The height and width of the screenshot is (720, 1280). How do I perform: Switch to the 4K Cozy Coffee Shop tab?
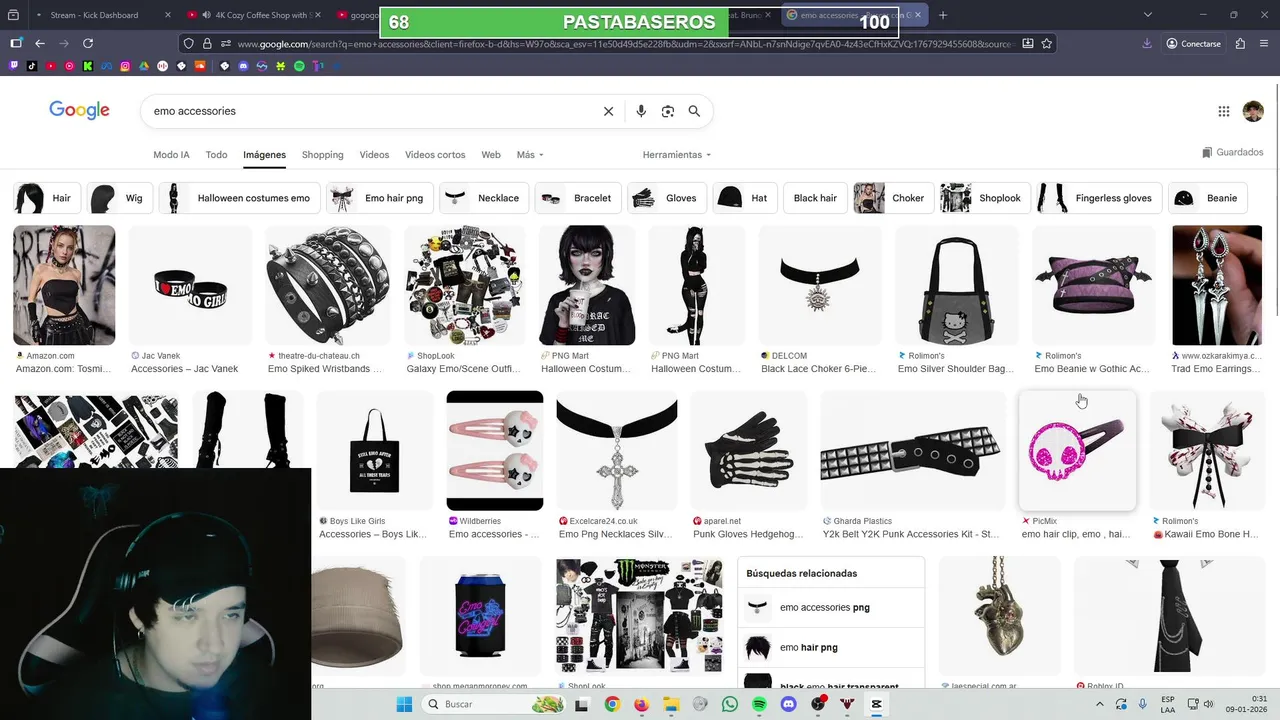[255, 15]
